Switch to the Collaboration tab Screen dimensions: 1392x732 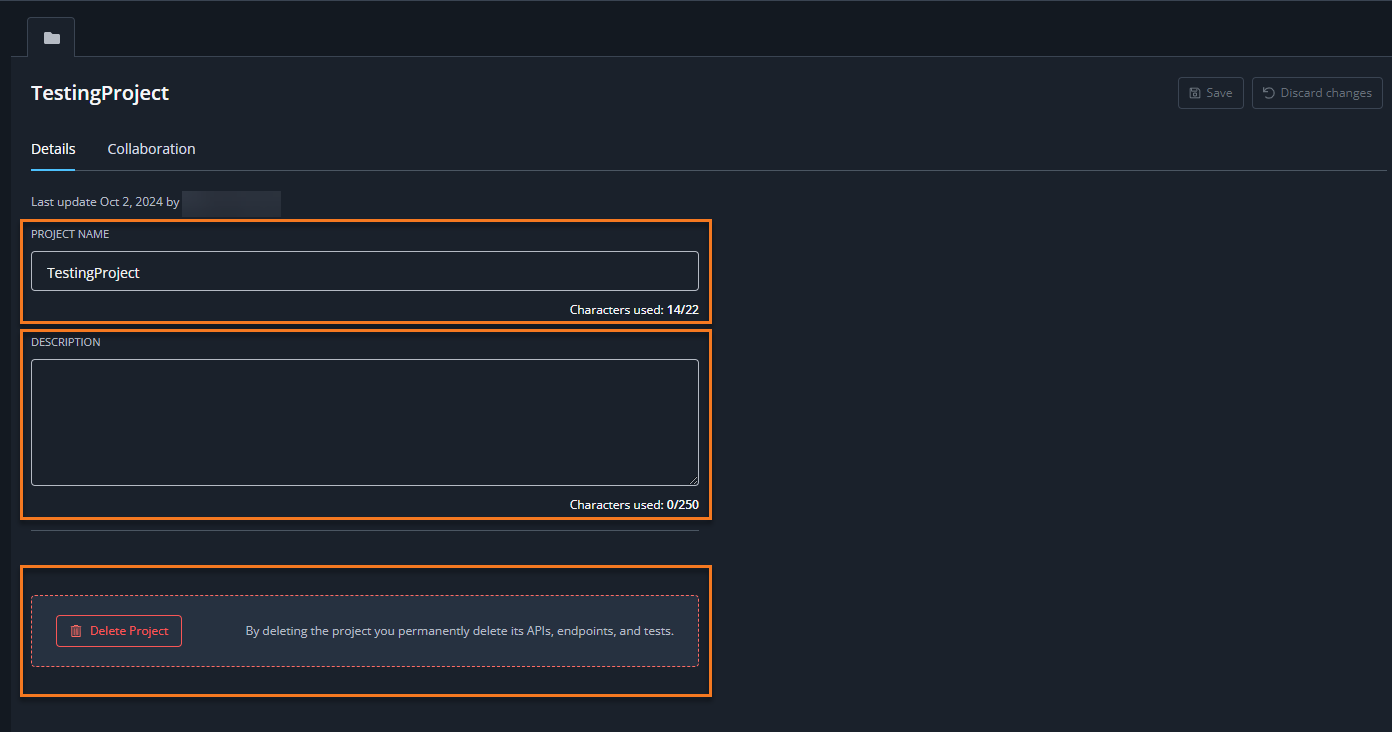pyautogui.click(x=151, y=149)
